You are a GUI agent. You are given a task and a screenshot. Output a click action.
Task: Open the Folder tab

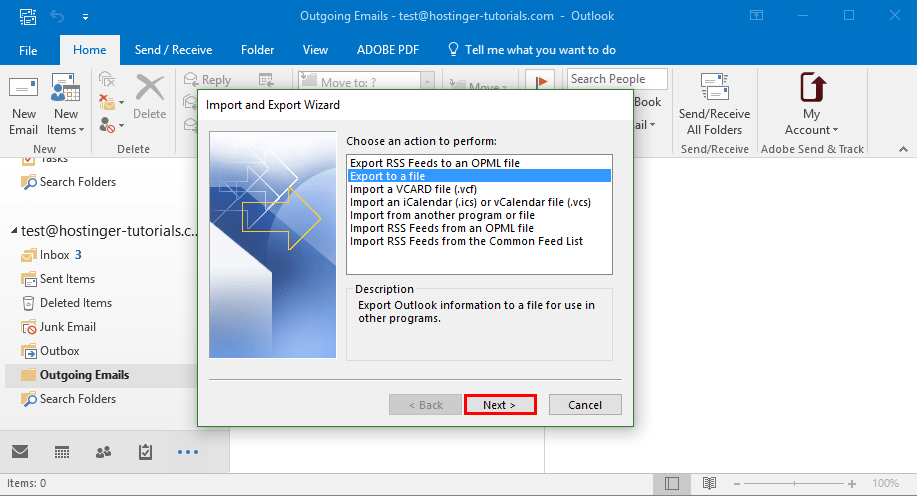(257, 50)
